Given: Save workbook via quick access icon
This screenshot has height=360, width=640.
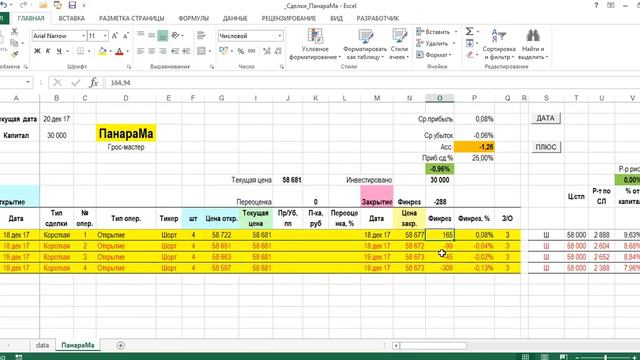Looking at the screenshot, I should [x=72, y=5].
